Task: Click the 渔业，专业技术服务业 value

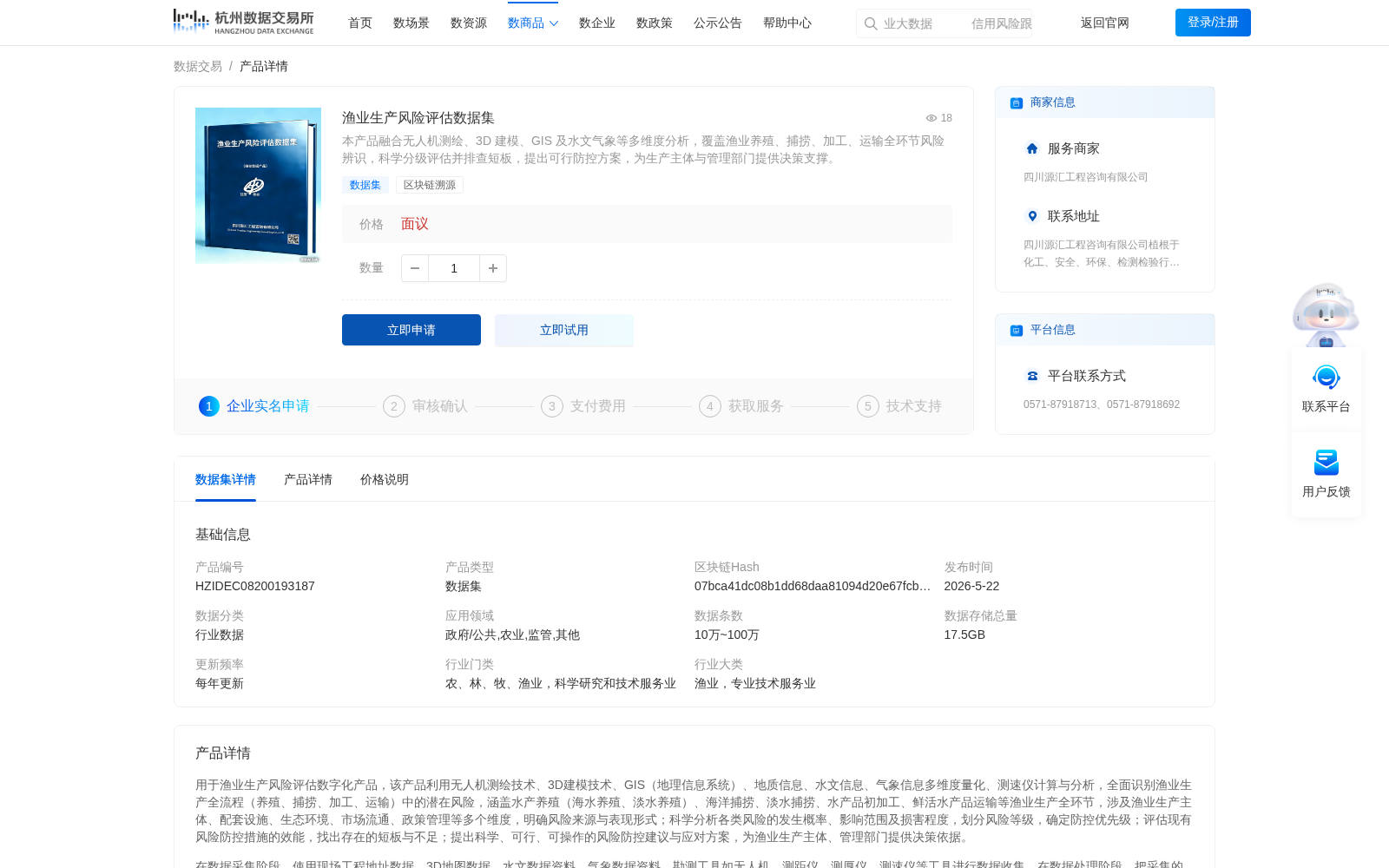Action: [x=755, y=683]
